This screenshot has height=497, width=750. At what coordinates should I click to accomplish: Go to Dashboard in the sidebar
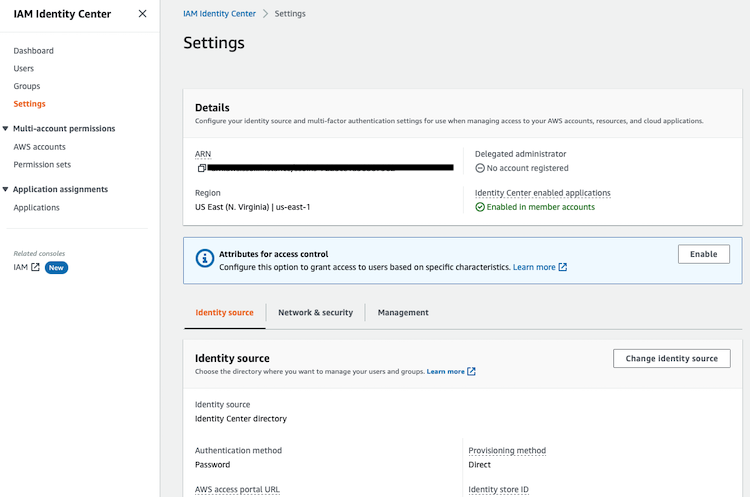click(33, 51)
